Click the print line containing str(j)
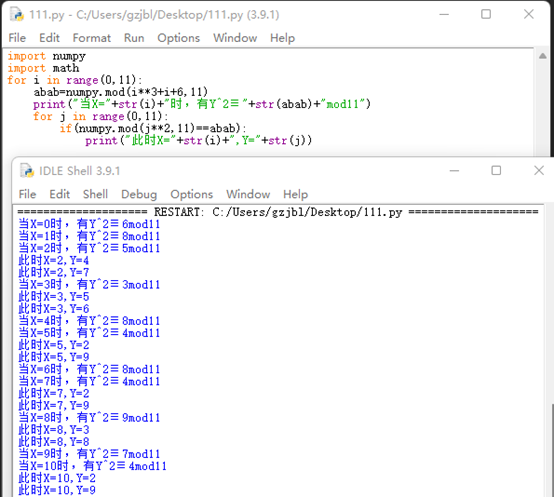The height and width of the screenshot is (497, 554). pyautogui.click(x=199, y=140)
